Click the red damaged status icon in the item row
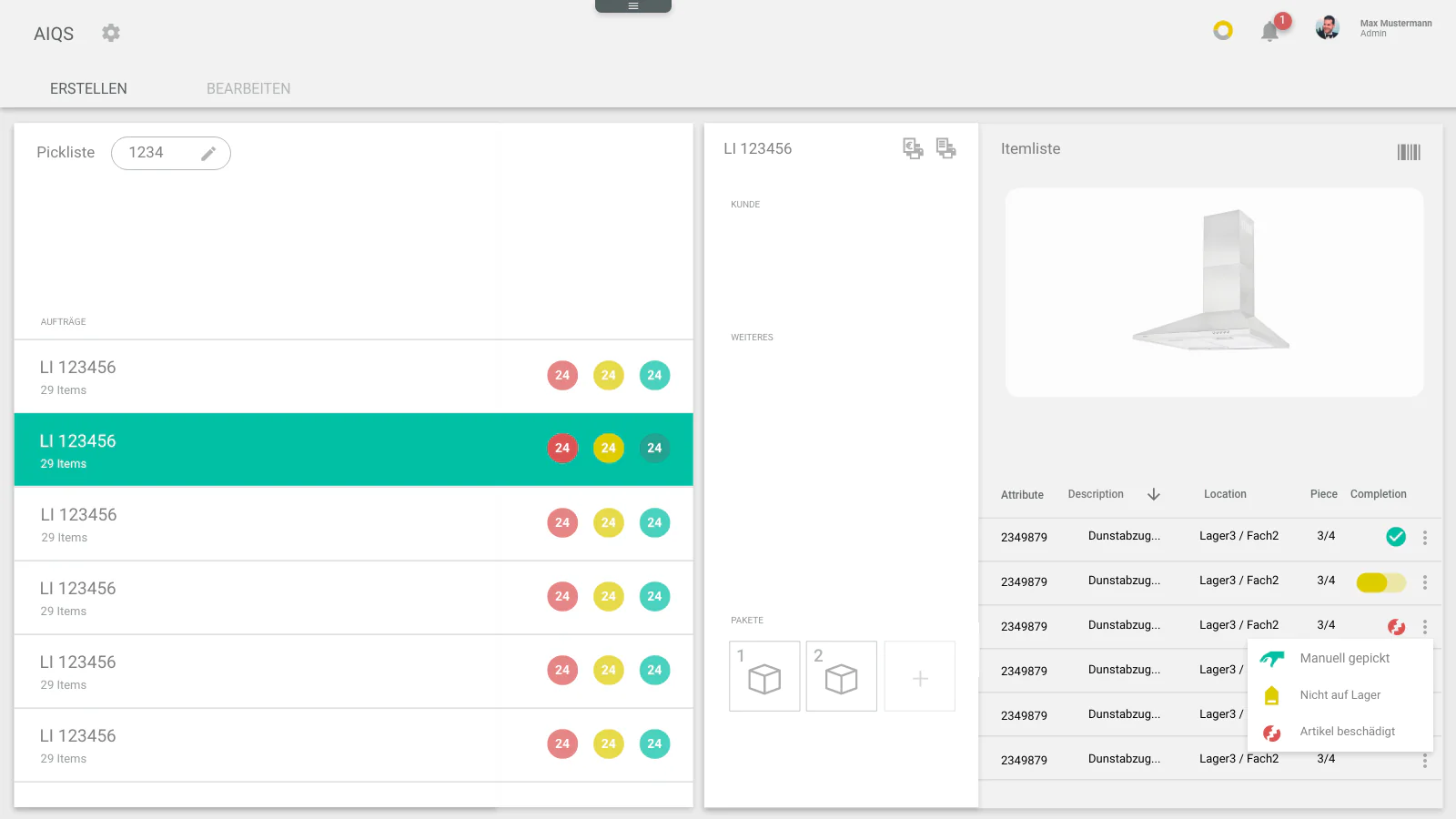 click(1396, 626)
